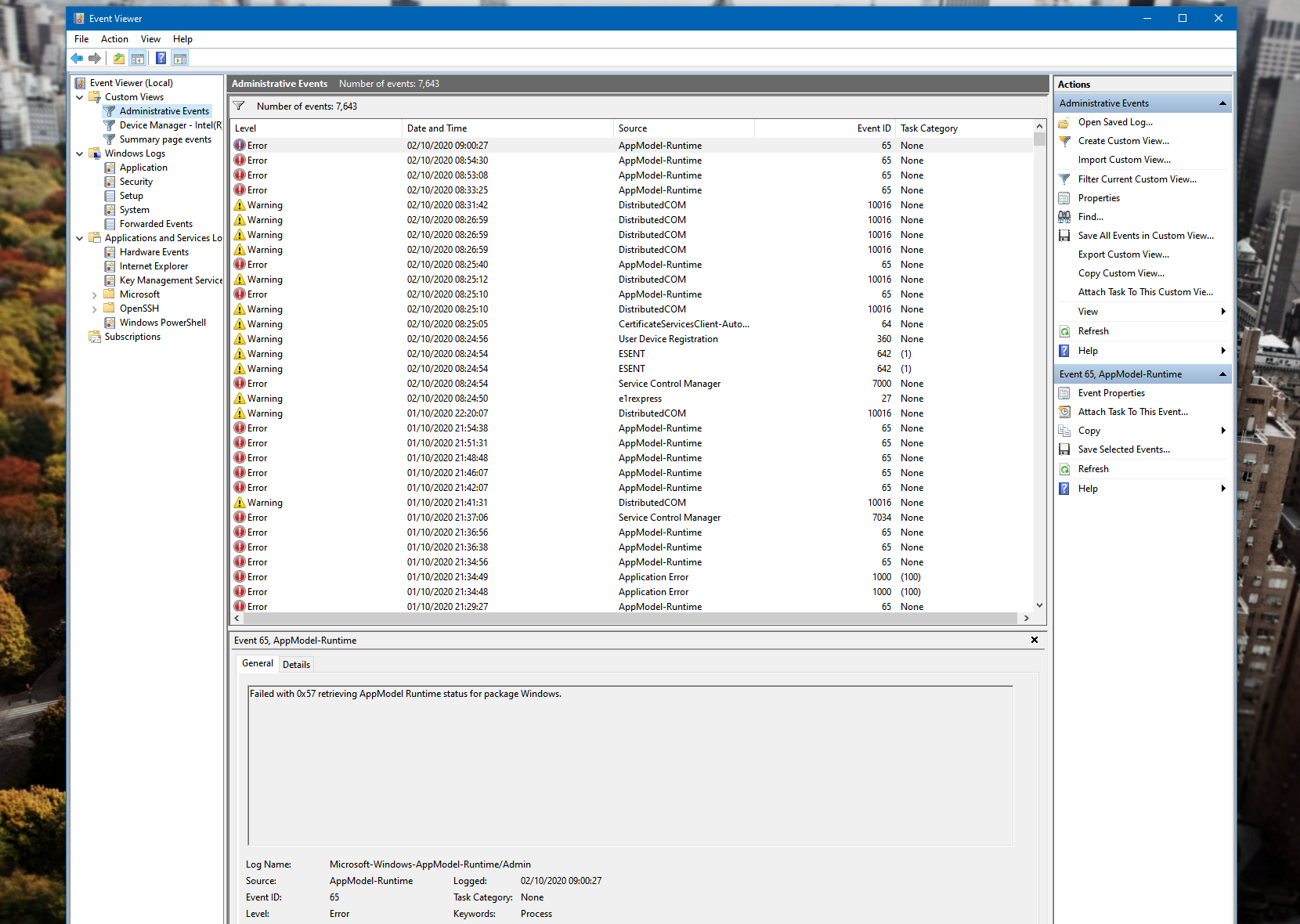Image resolution: width=1300 pixels, height=924 pixels.
Task: Click the Find binoculars icon
Action: pos(1064,217)
